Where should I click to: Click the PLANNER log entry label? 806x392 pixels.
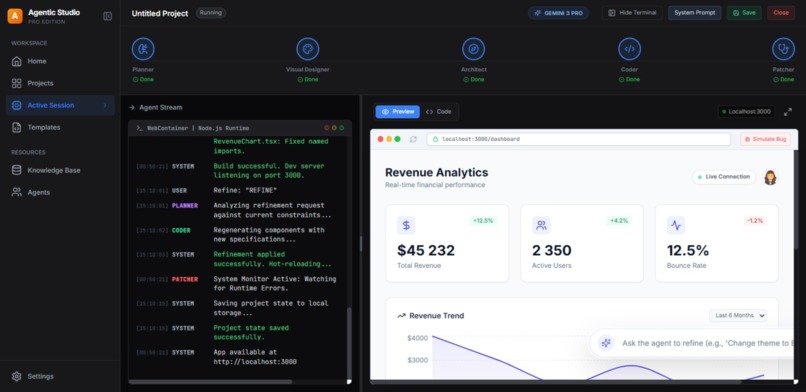[x=185, y=206]
